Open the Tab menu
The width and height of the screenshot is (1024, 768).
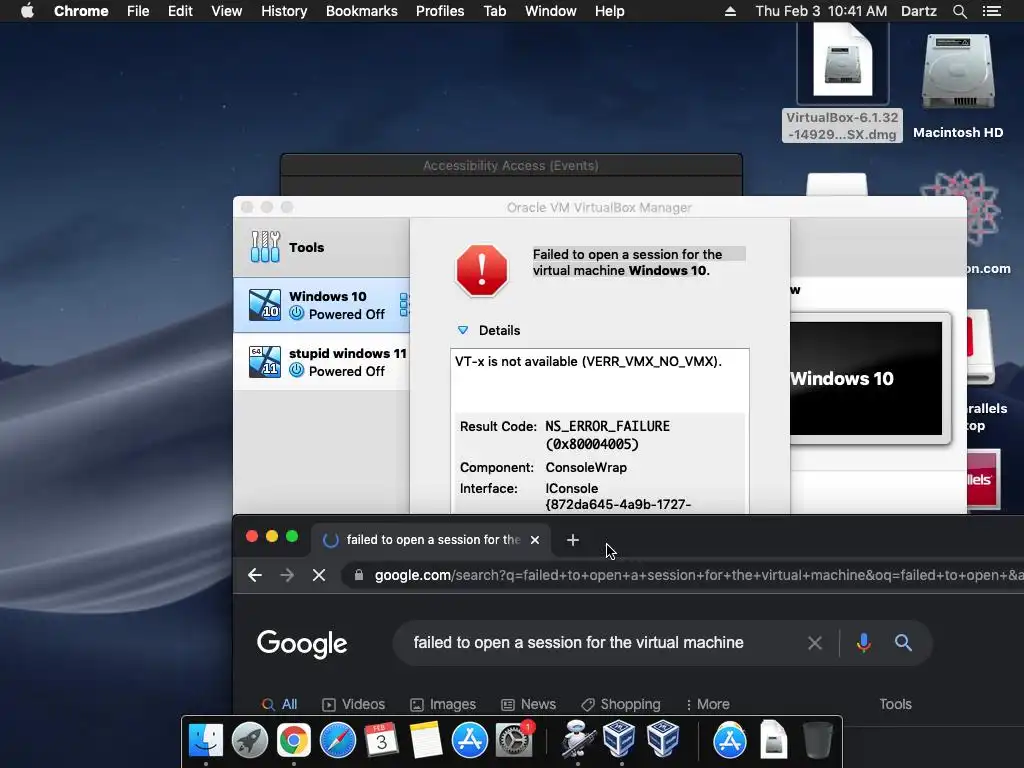click(495, 11)
